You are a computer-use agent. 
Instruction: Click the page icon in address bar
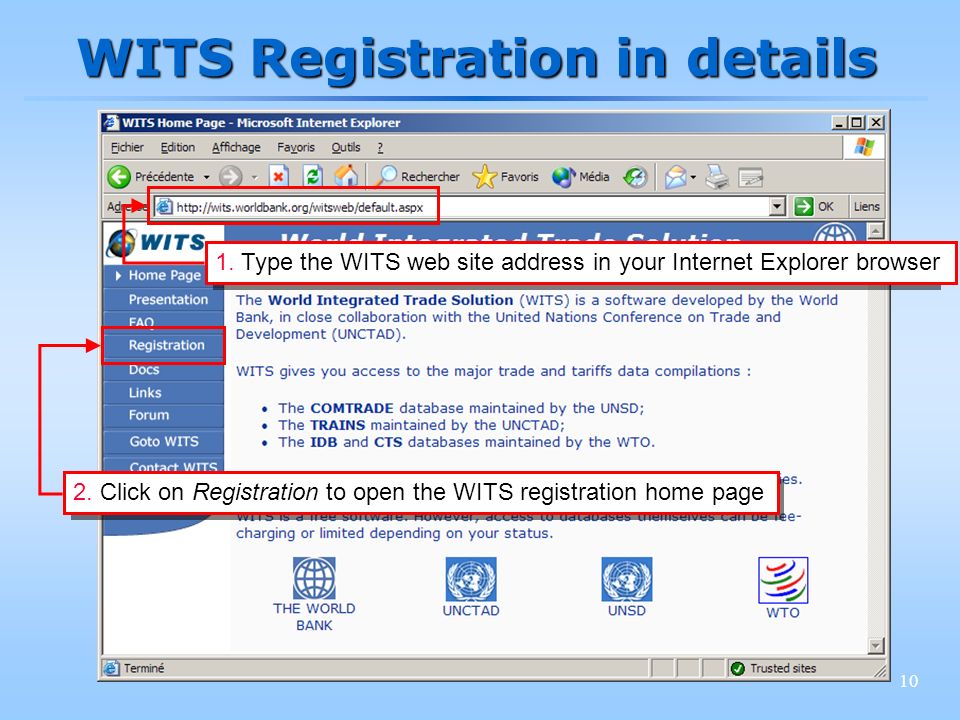coord(164,207)
